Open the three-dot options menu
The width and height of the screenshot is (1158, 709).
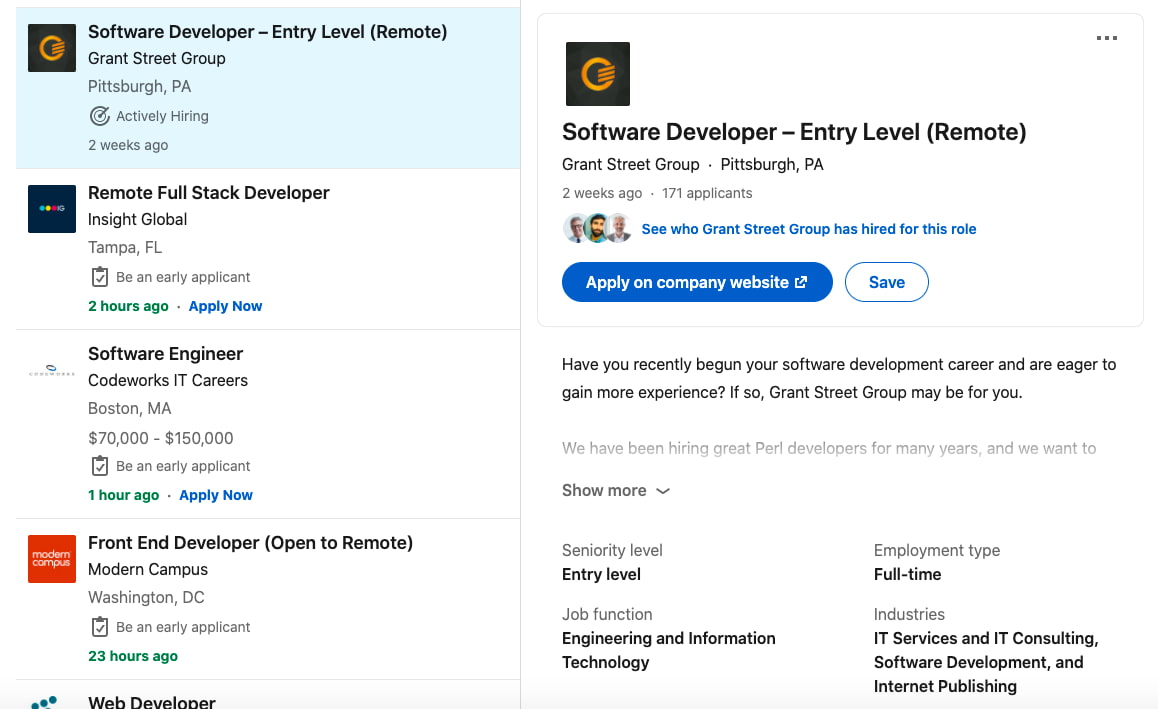(1107, 38)
